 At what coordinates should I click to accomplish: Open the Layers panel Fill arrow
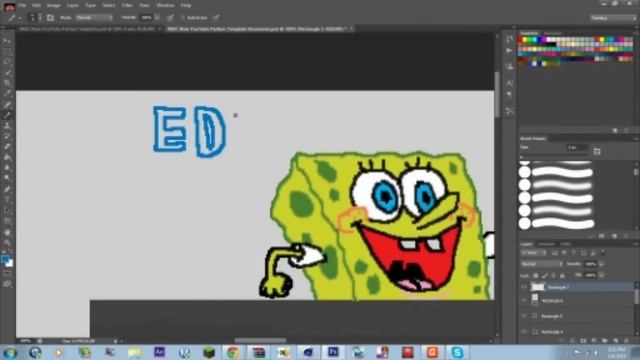tap(601, 276)
